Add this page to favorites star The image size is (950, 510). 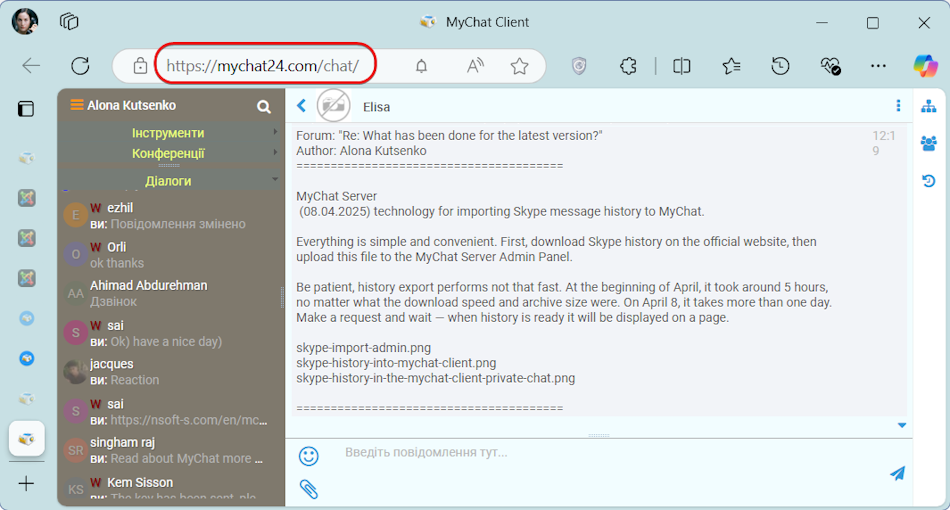[x=519, y=65]
